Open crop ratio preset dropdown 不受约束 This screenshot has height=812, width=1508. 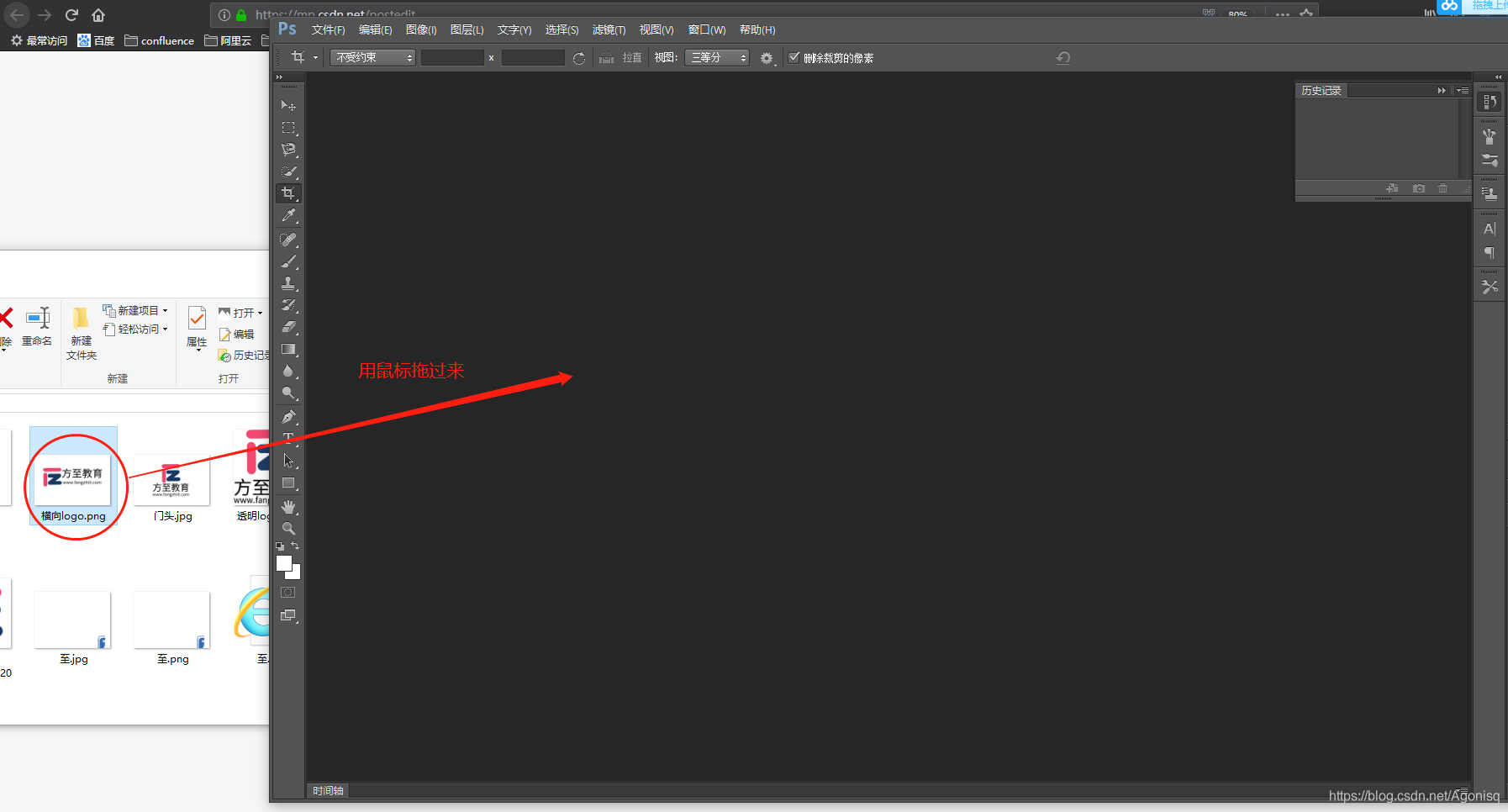[373, 57]
